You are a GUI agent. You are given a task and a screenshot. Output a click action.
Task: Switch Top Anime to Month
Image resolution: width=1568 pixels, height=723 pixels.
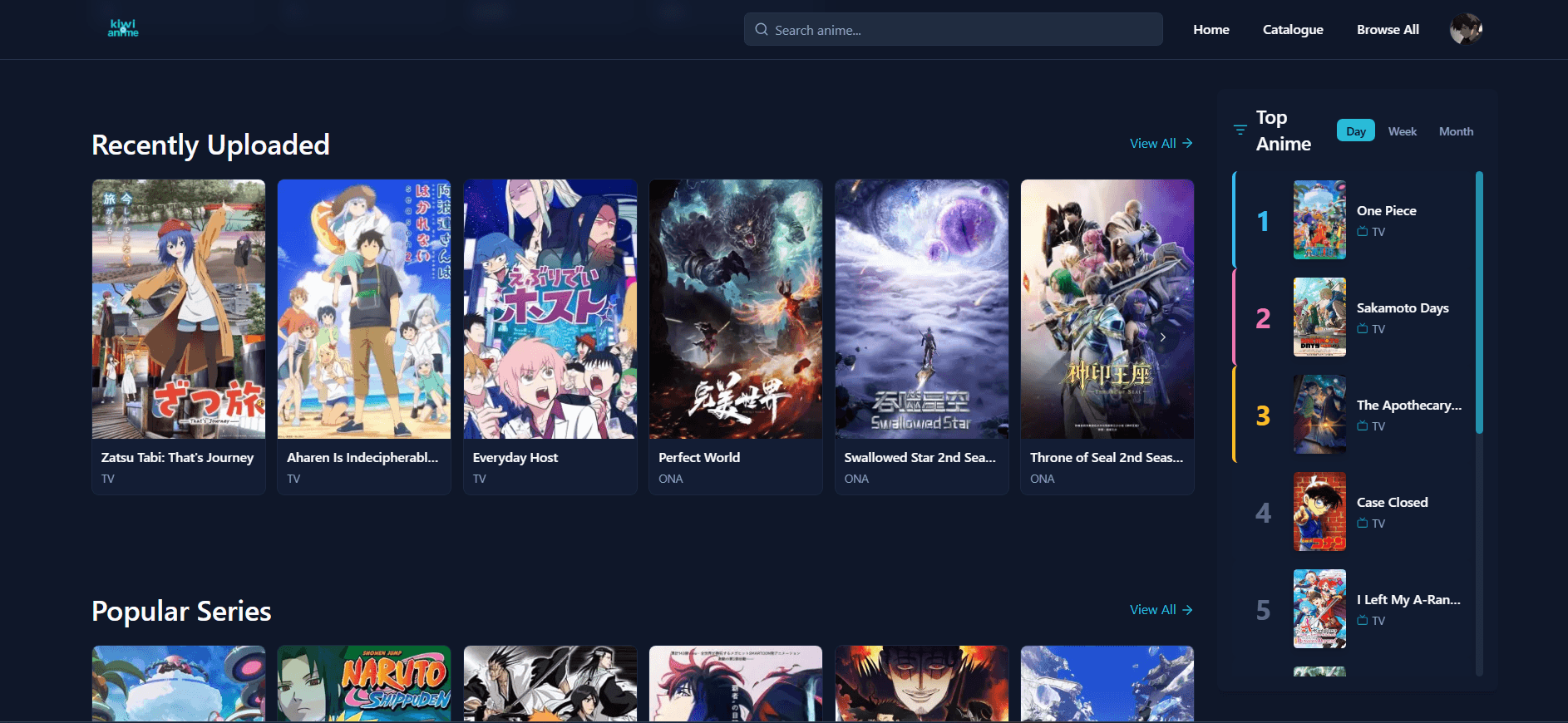(1456, 131)
